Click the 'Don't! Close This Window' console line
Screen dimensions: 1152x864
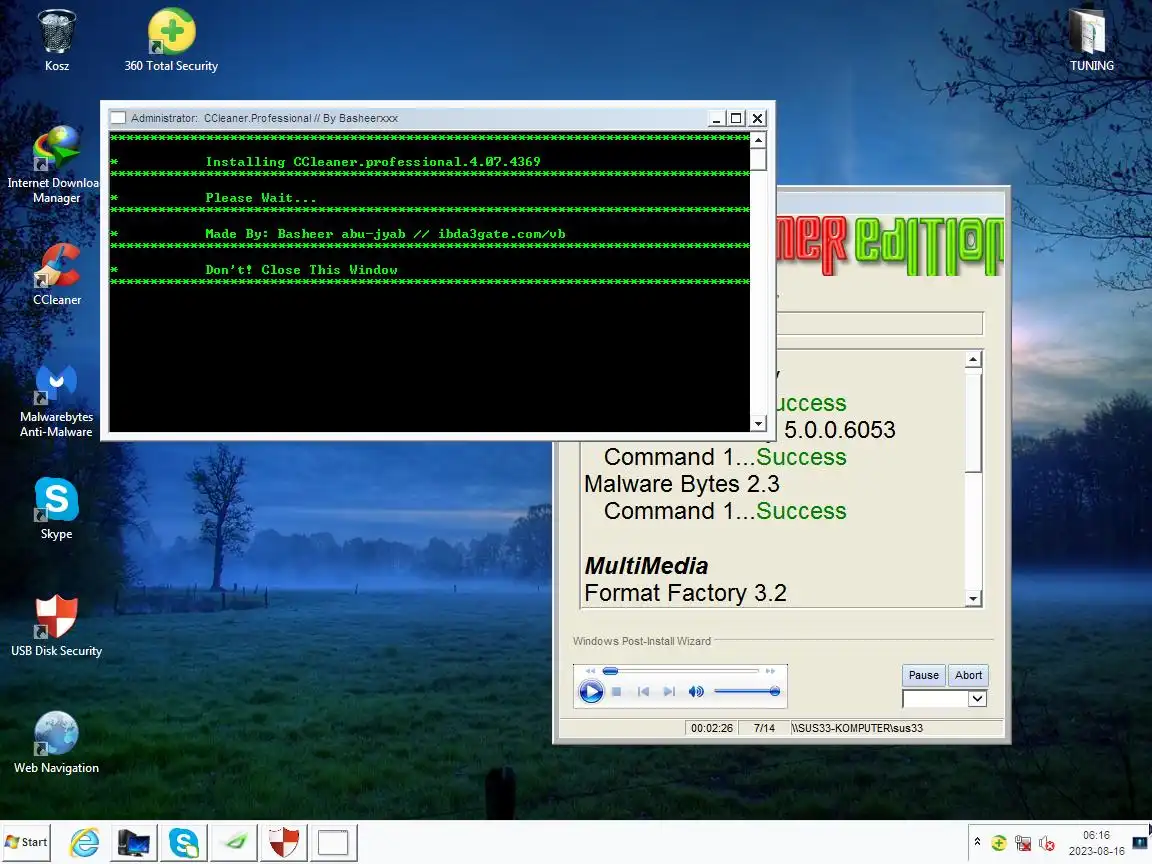pyautogui.click(x=301, y=270)
